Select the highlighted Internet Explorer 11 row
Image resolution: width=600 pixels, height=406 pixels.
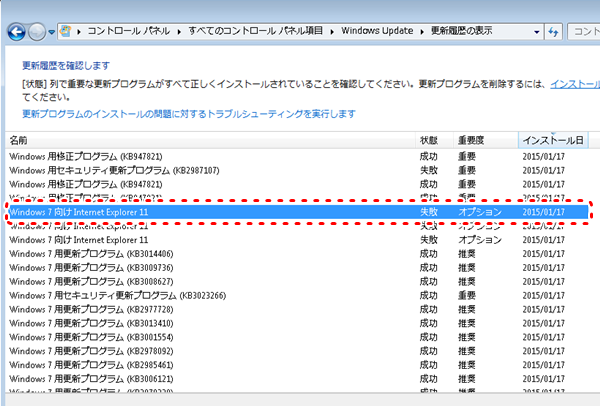(297, 212)
